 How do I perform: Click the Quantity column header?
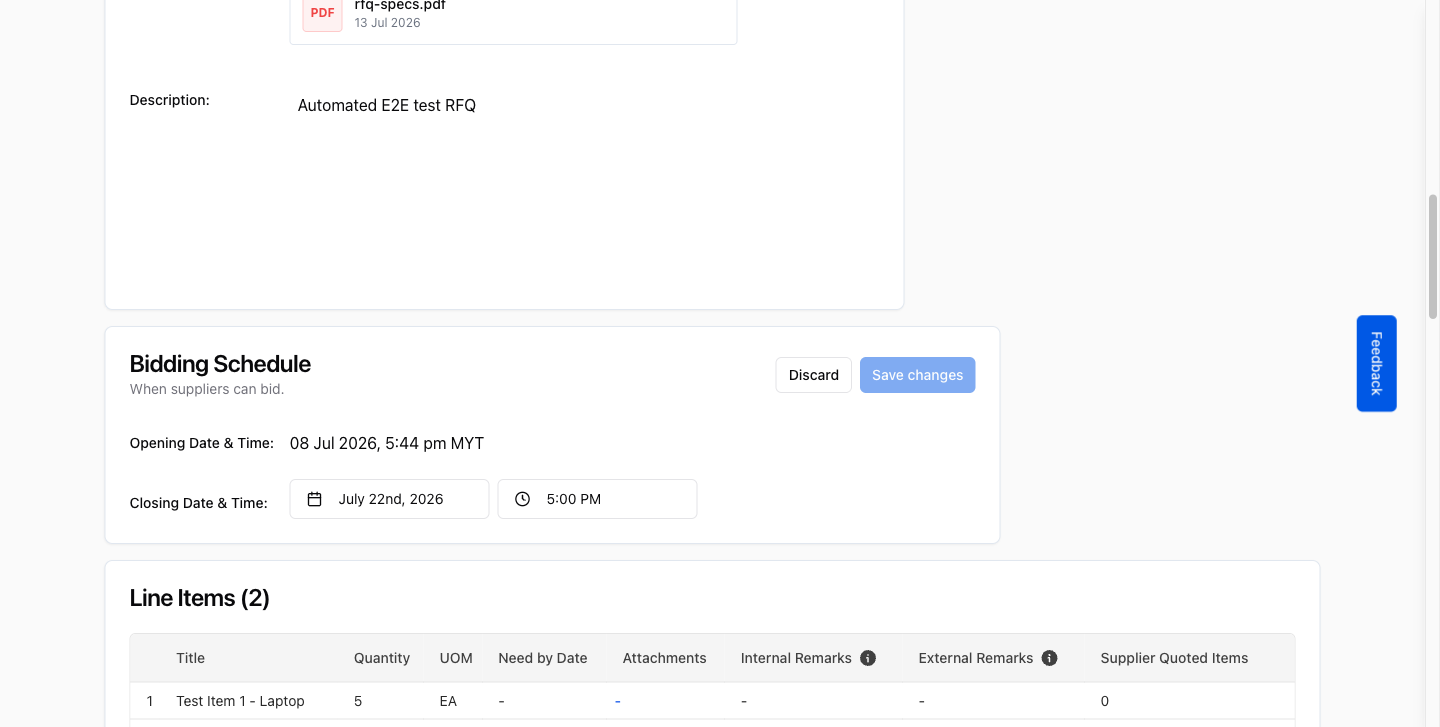382,658
